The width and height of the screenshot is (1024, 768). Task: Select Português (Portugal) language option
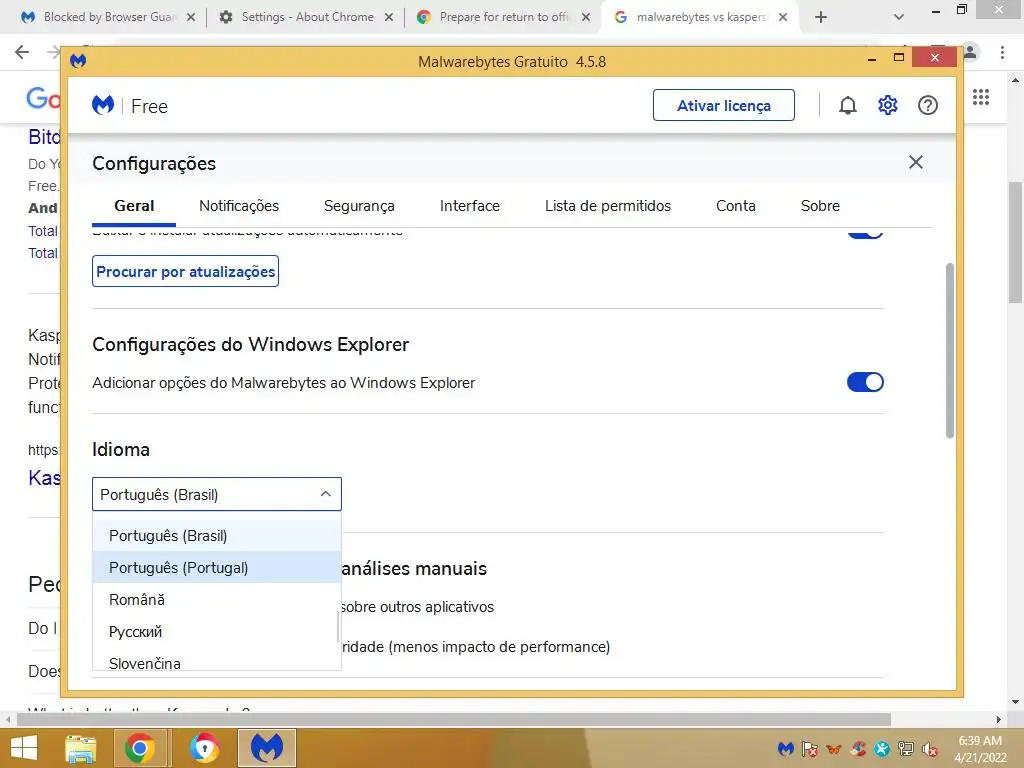217,568
